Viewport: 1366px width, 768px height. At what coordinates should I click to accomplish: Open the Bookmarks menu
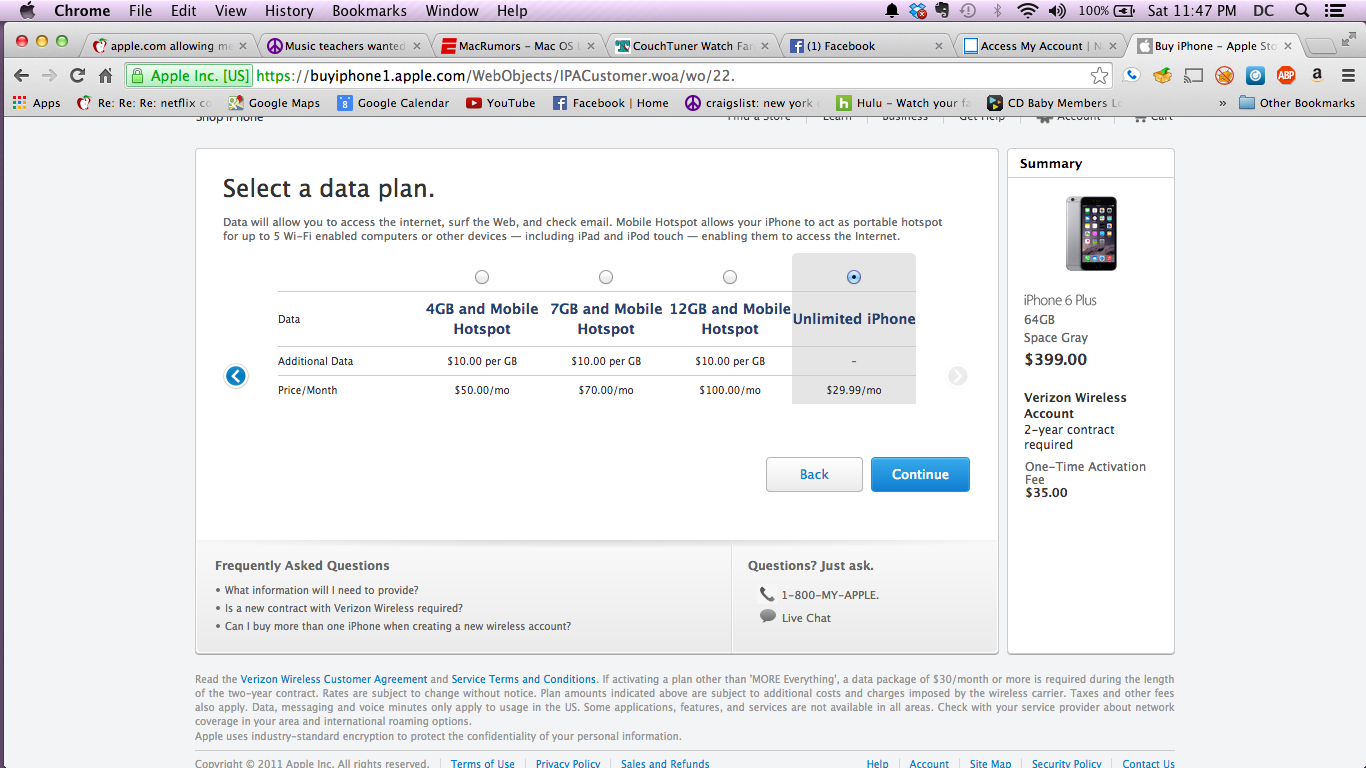coord(369,11)
